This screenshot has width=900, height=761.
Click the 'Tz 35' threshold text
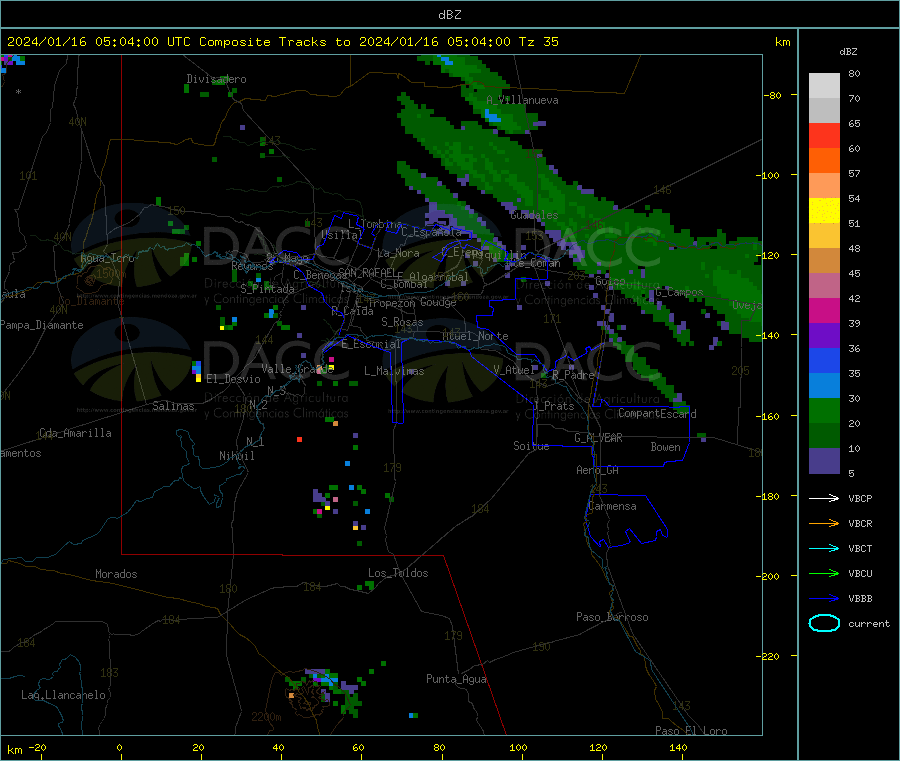click(538, 41)
